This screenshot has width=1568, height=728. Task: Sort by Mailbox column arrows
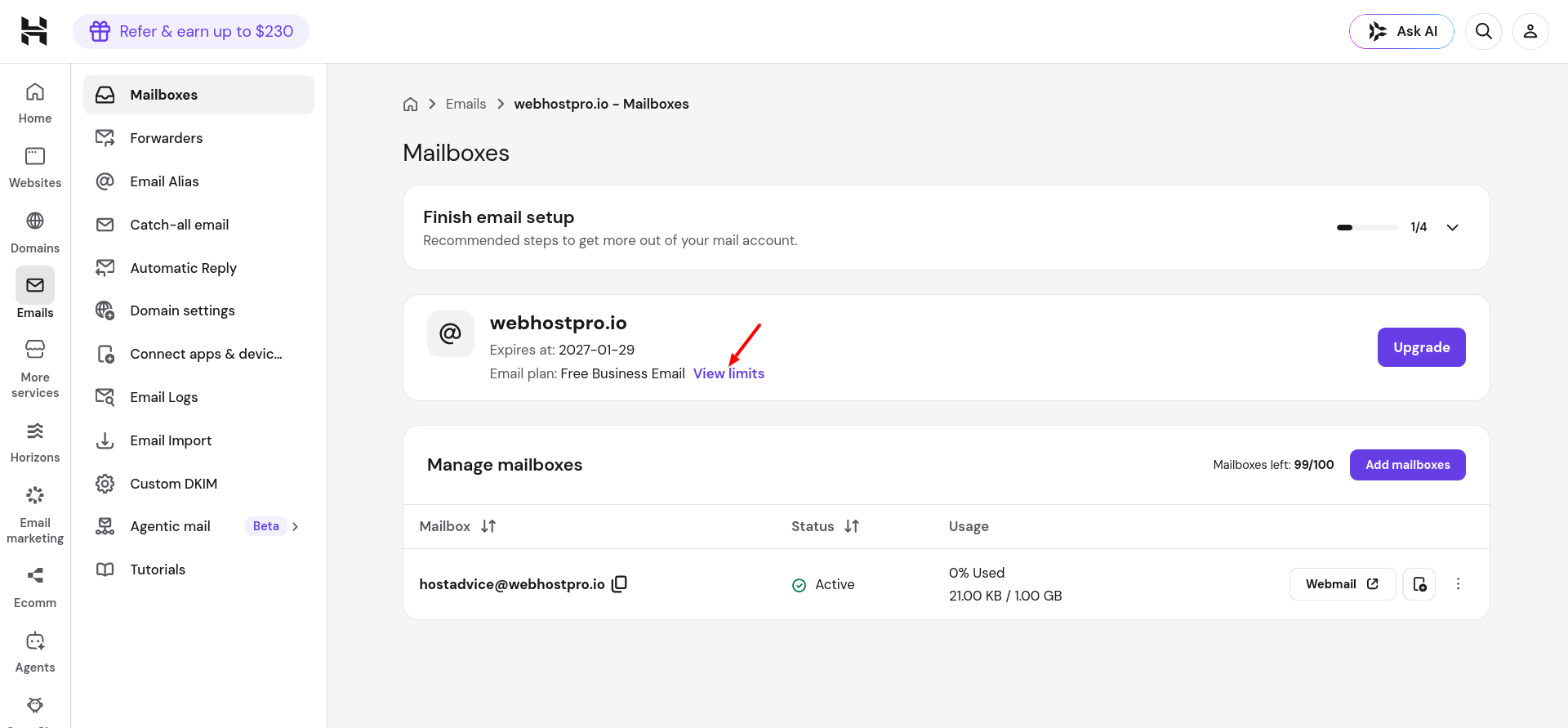tap(488, 526)
